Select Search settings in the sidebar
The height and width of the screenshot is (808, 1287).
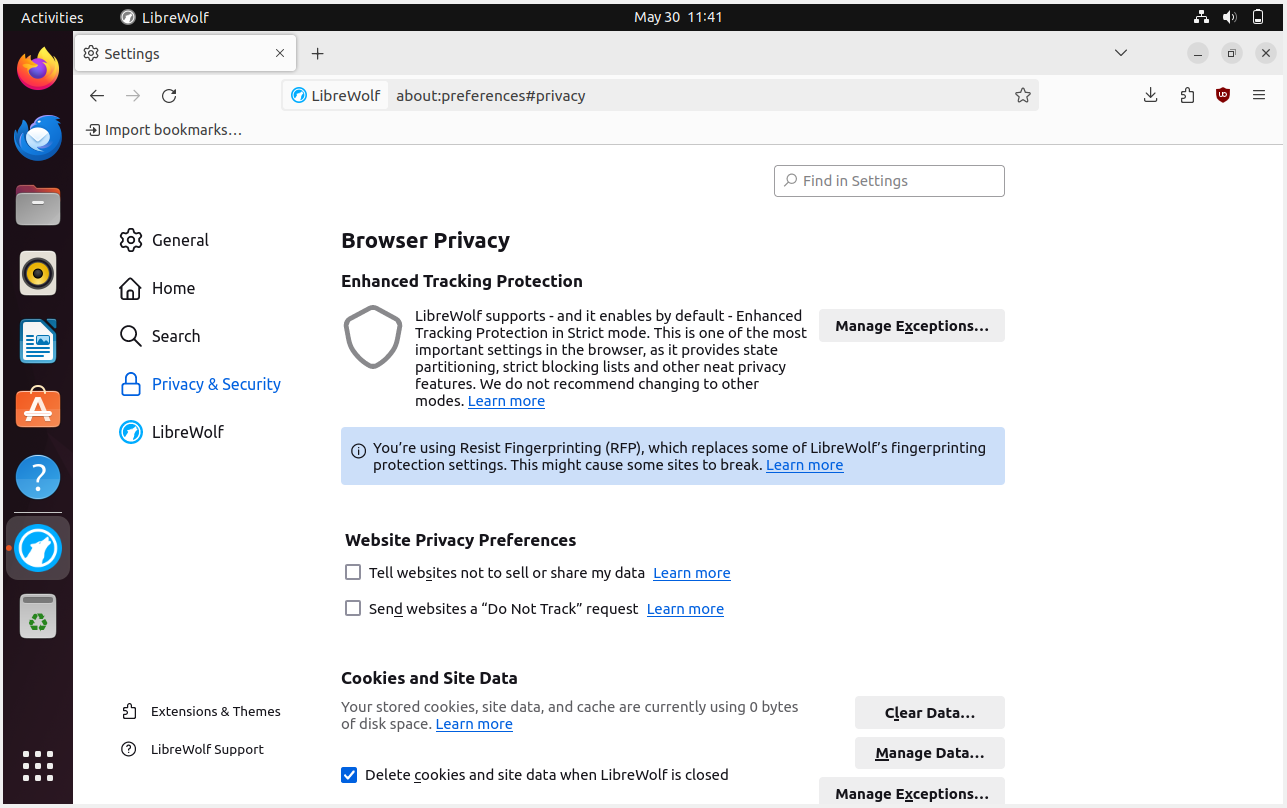pos(176,336)
